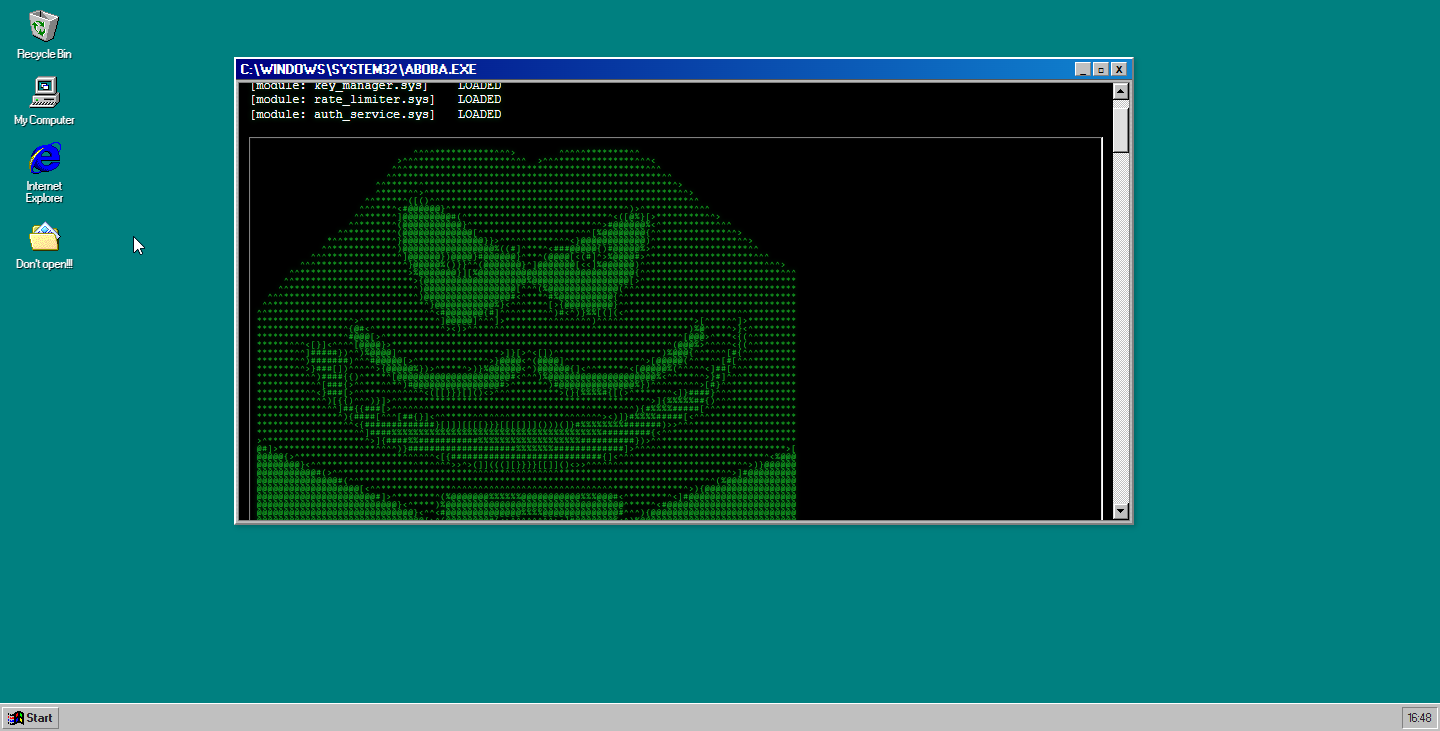Click the "[module: rate_limiter.sys]" text
The image size is (1440, 731).
[x=342, y=99]
